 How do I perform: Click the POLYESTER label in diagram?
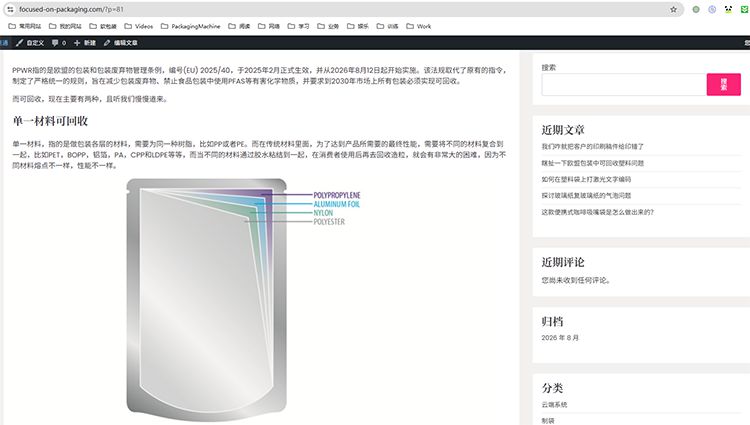(x=329, y=222)
